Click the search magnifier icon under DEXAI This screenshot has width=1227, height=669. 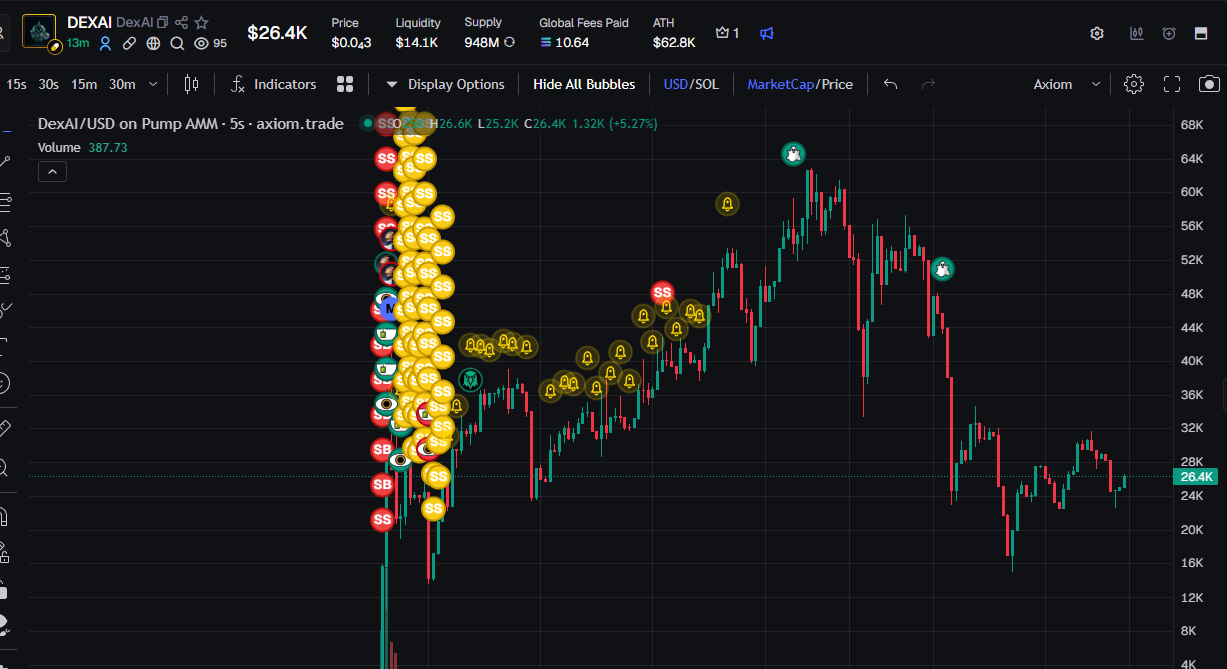[x=177, y=43]
